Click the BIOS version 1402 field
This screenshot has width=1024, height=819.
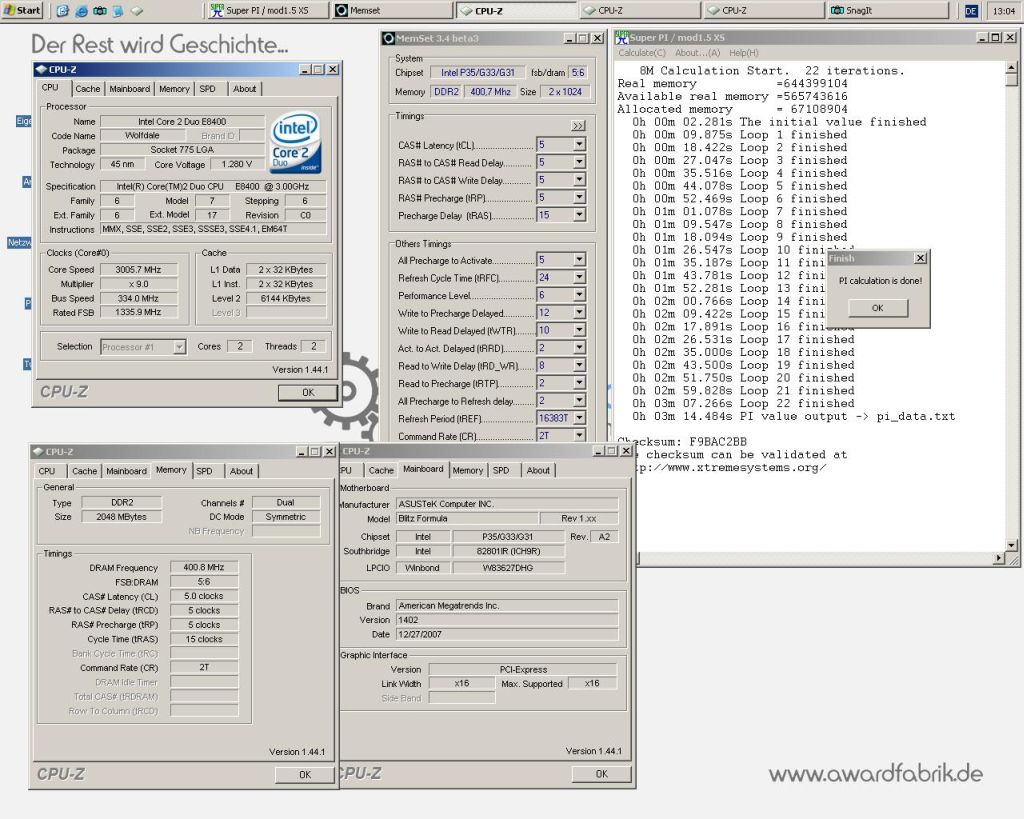click(507, 620)
